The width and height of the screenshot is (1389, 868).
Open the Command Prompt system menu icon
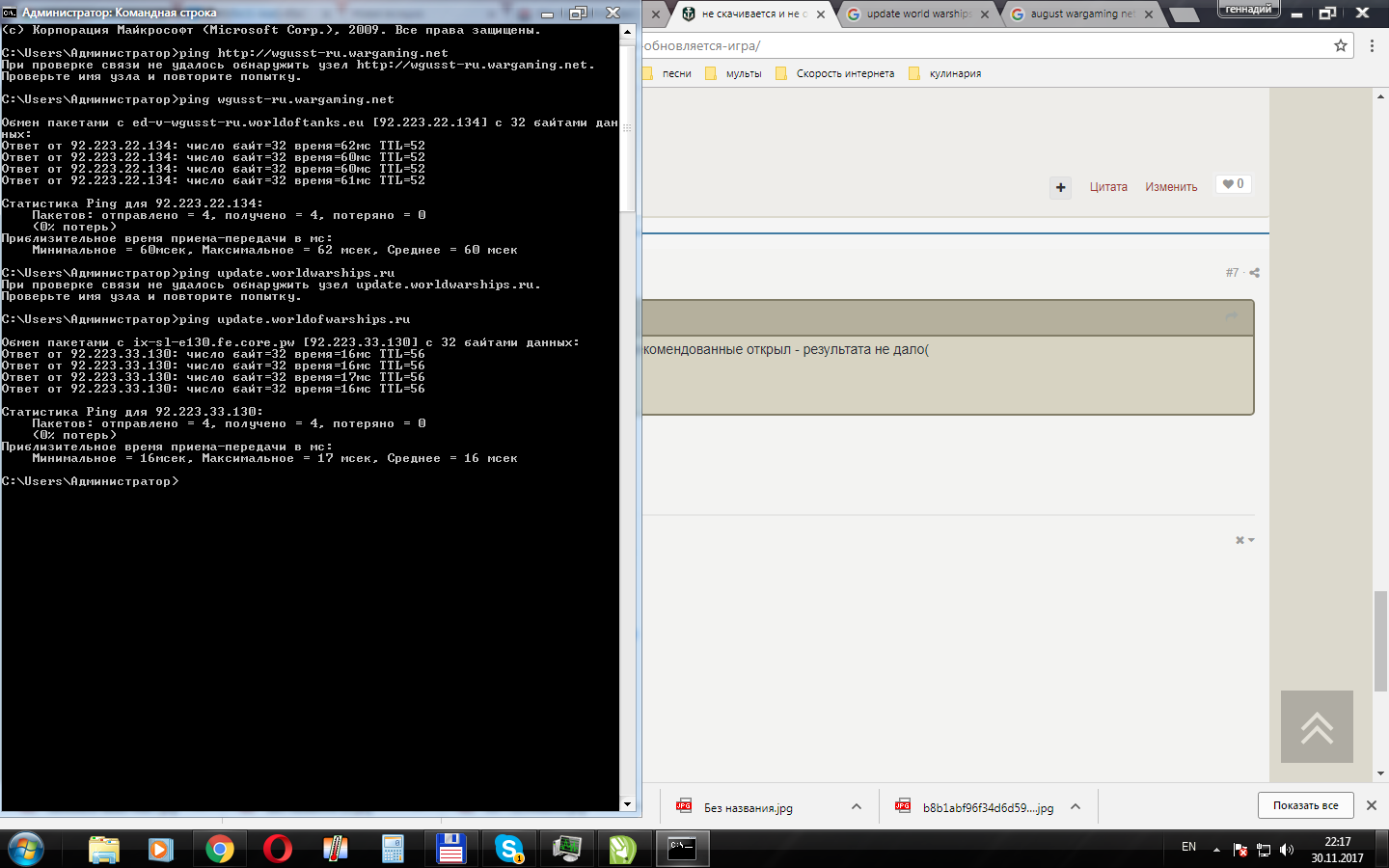10,13
